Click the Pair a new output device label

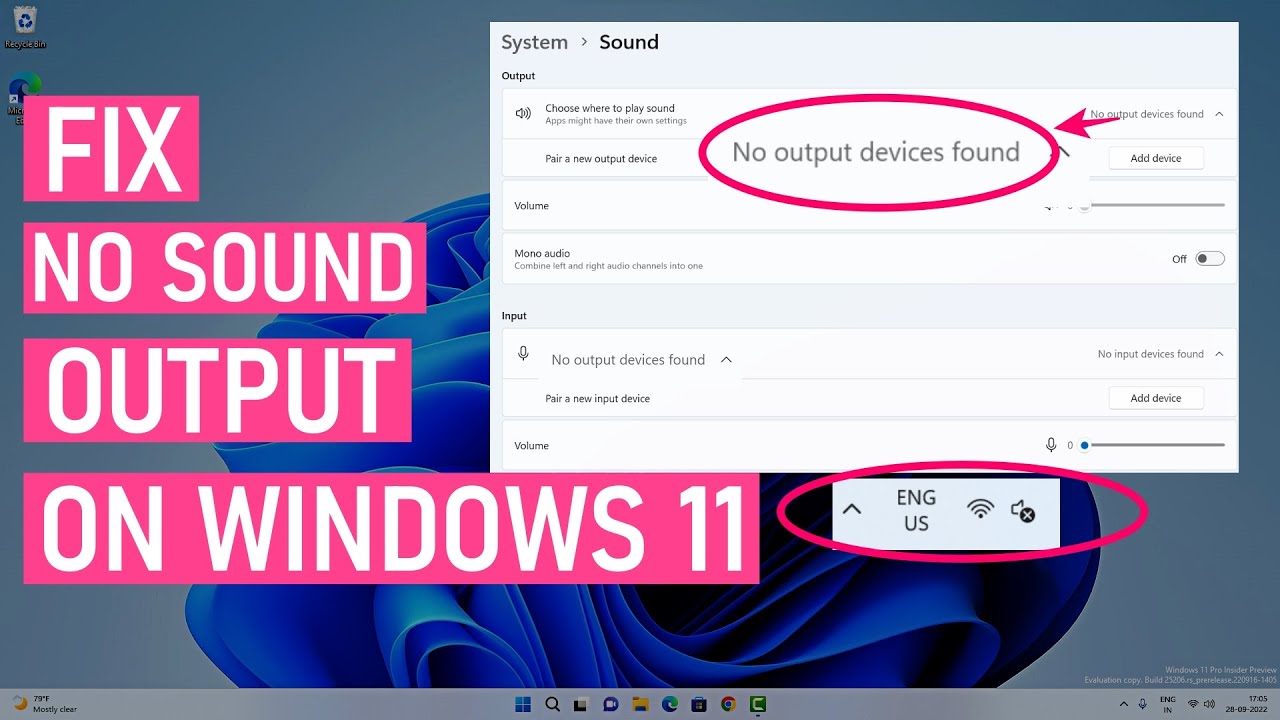[x=601, y=159]
